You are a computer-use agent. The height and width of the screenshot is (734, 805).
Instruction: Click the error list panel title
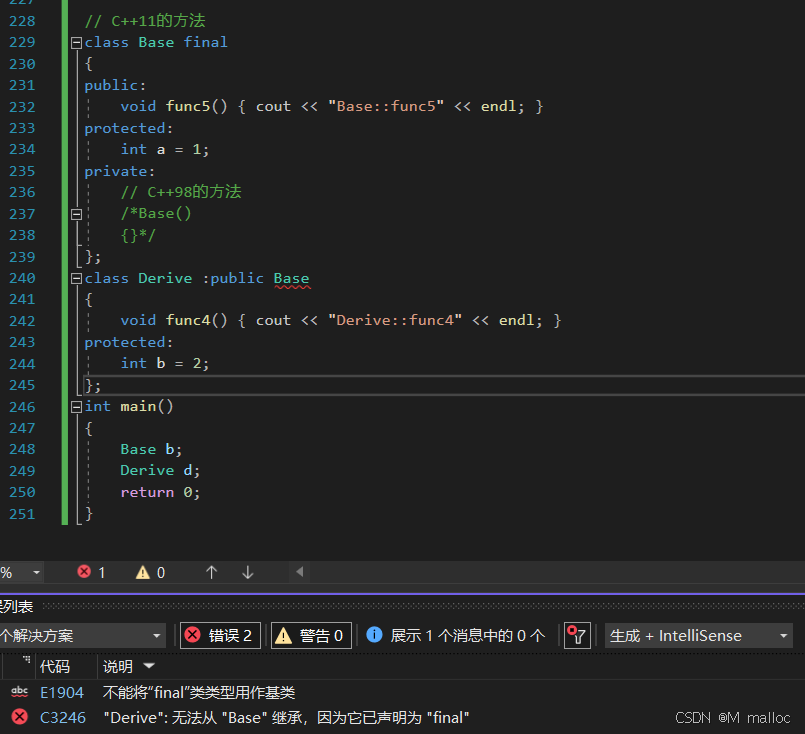[16, 607]
